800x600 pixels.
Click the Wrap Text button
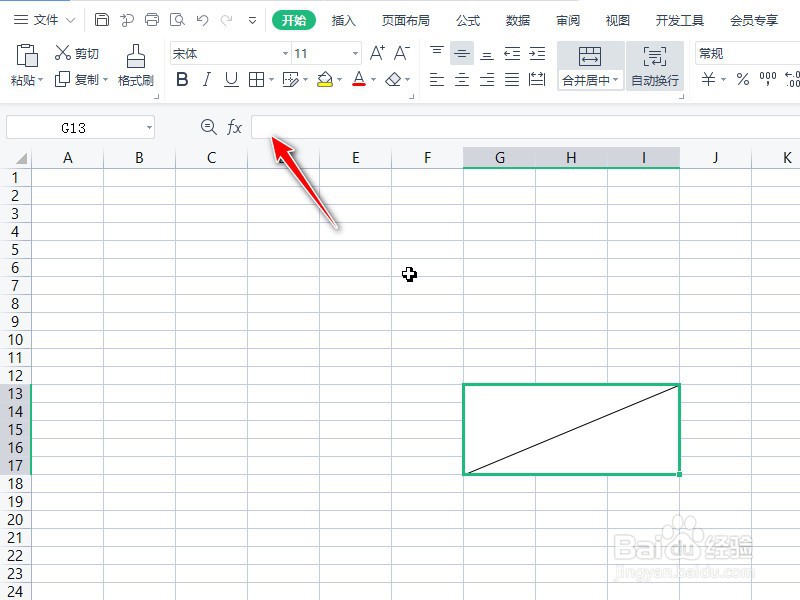tap(655, 66)
